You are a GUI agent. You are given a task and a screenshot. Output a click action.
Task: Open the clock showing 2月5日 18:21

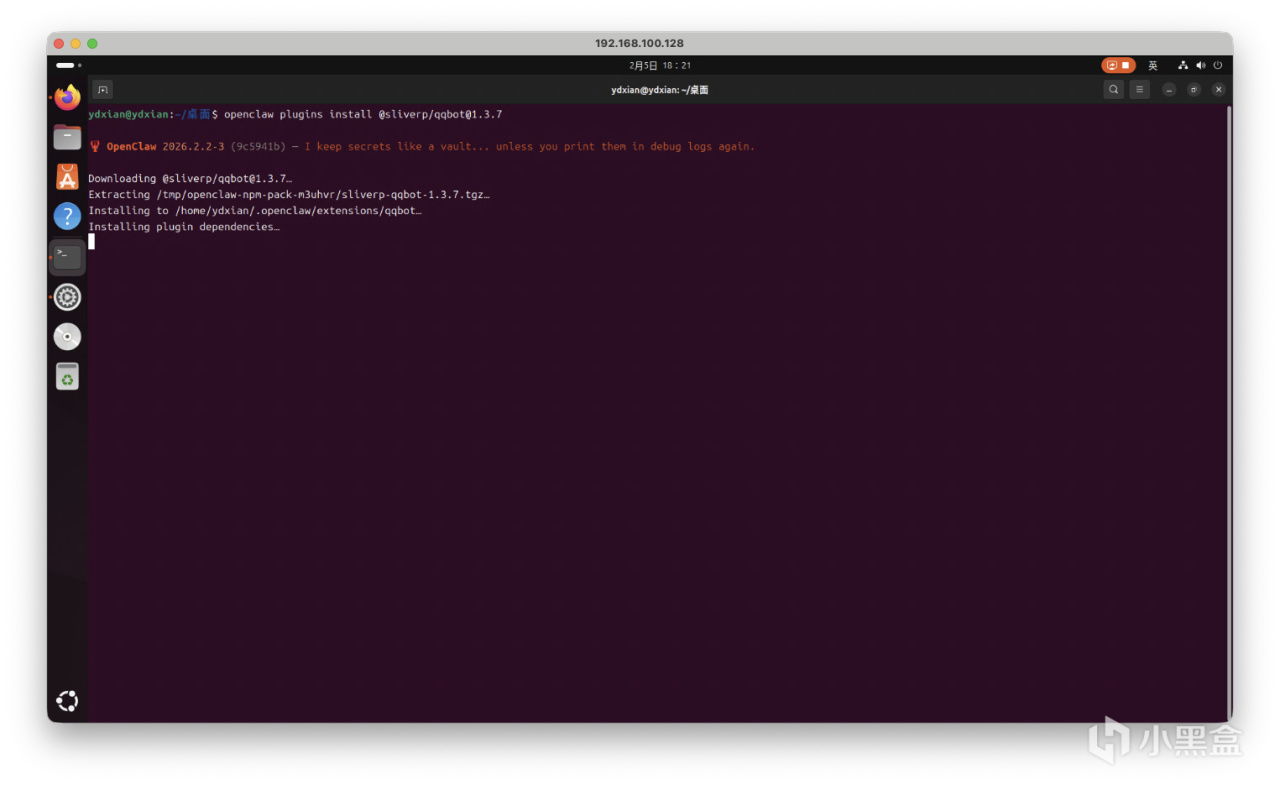(660, 65)
